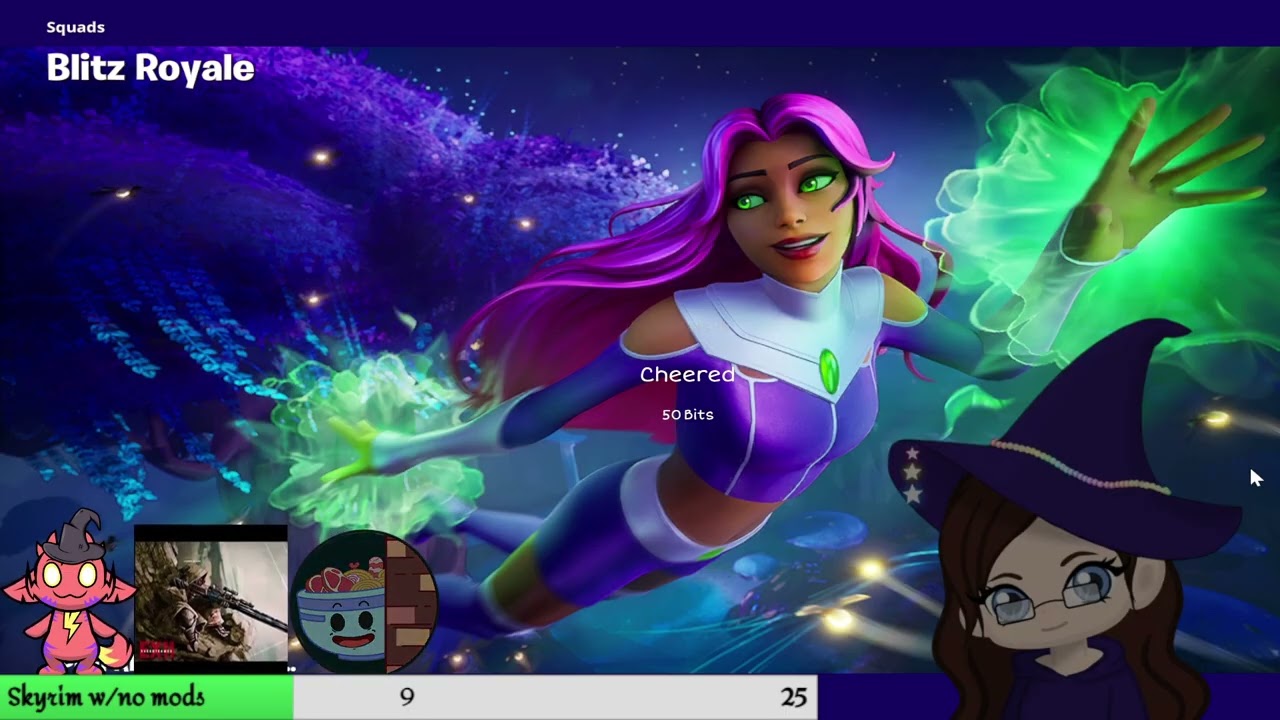The image size is (1280, 720).
Task: Click the progress value 9 on goal bar
Action: coord(406,697)
